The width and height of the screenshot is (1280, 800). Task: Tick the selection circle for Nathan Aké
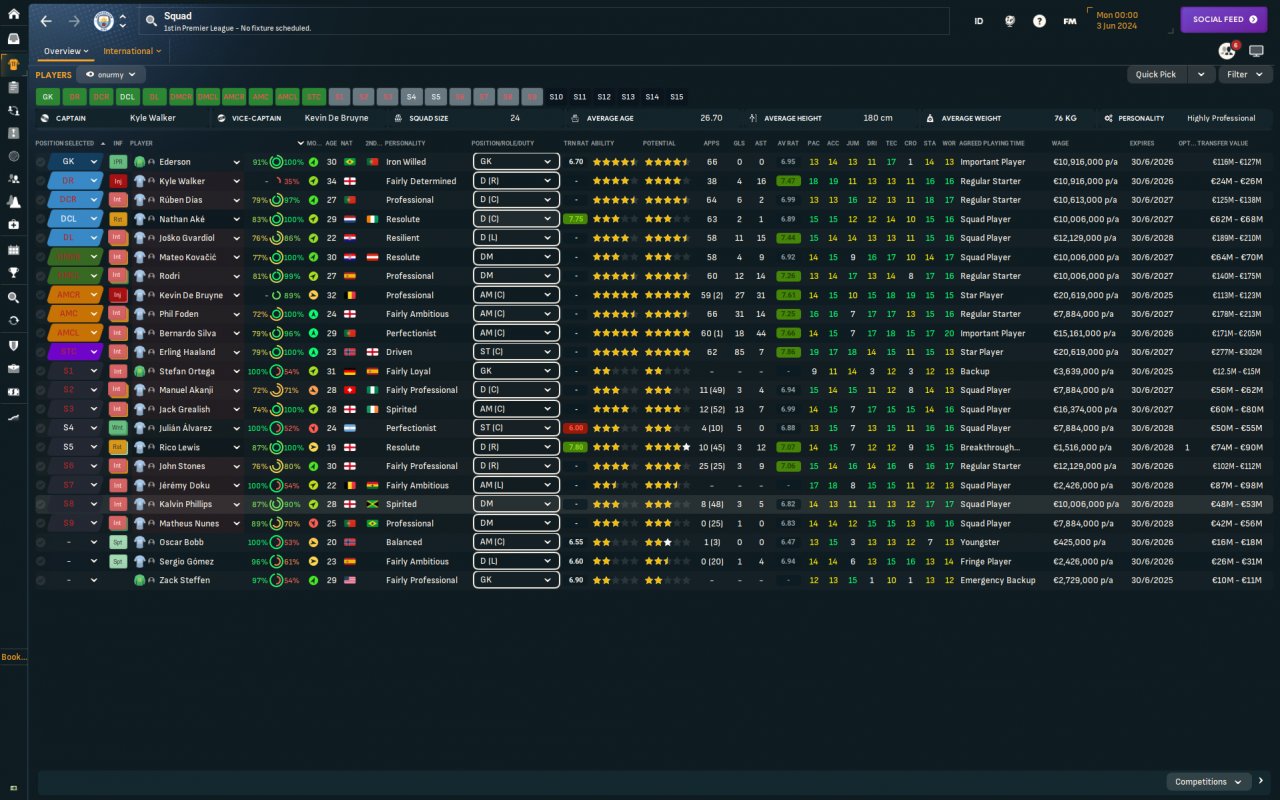coord(41,219)
